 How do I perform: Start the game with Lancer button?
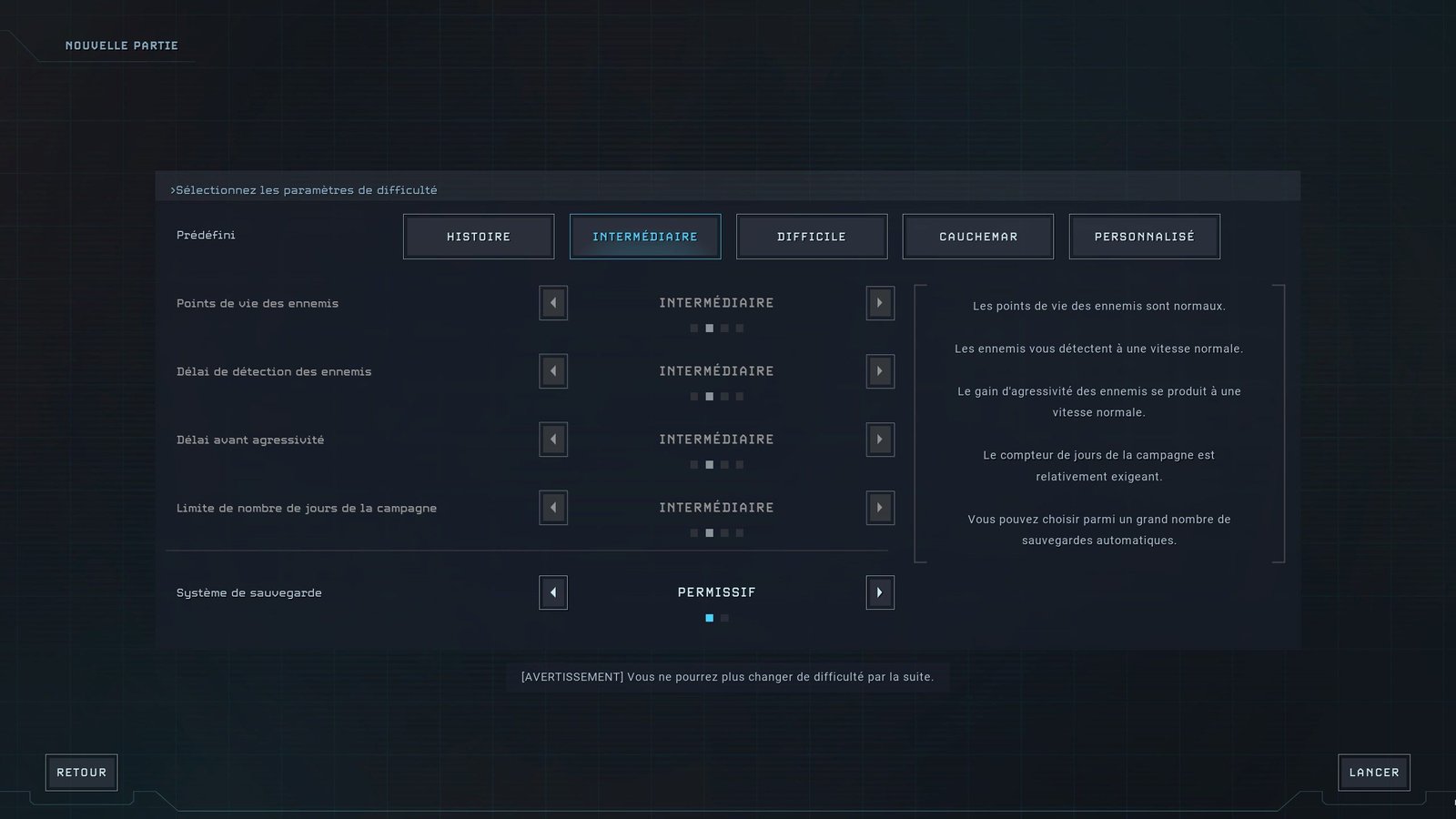1374,773
